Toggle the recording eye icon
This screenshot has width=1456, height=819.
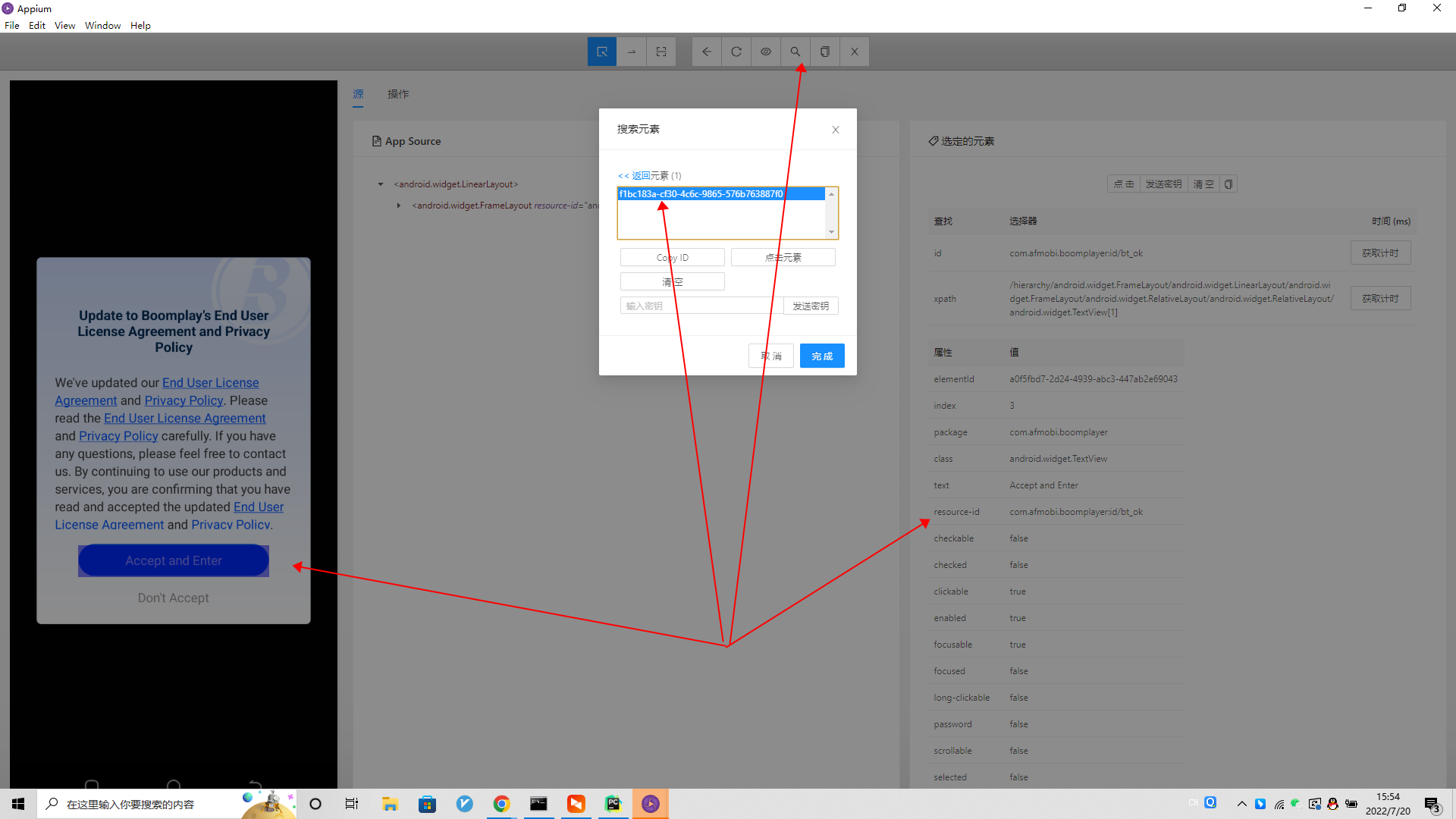[766, 52]
